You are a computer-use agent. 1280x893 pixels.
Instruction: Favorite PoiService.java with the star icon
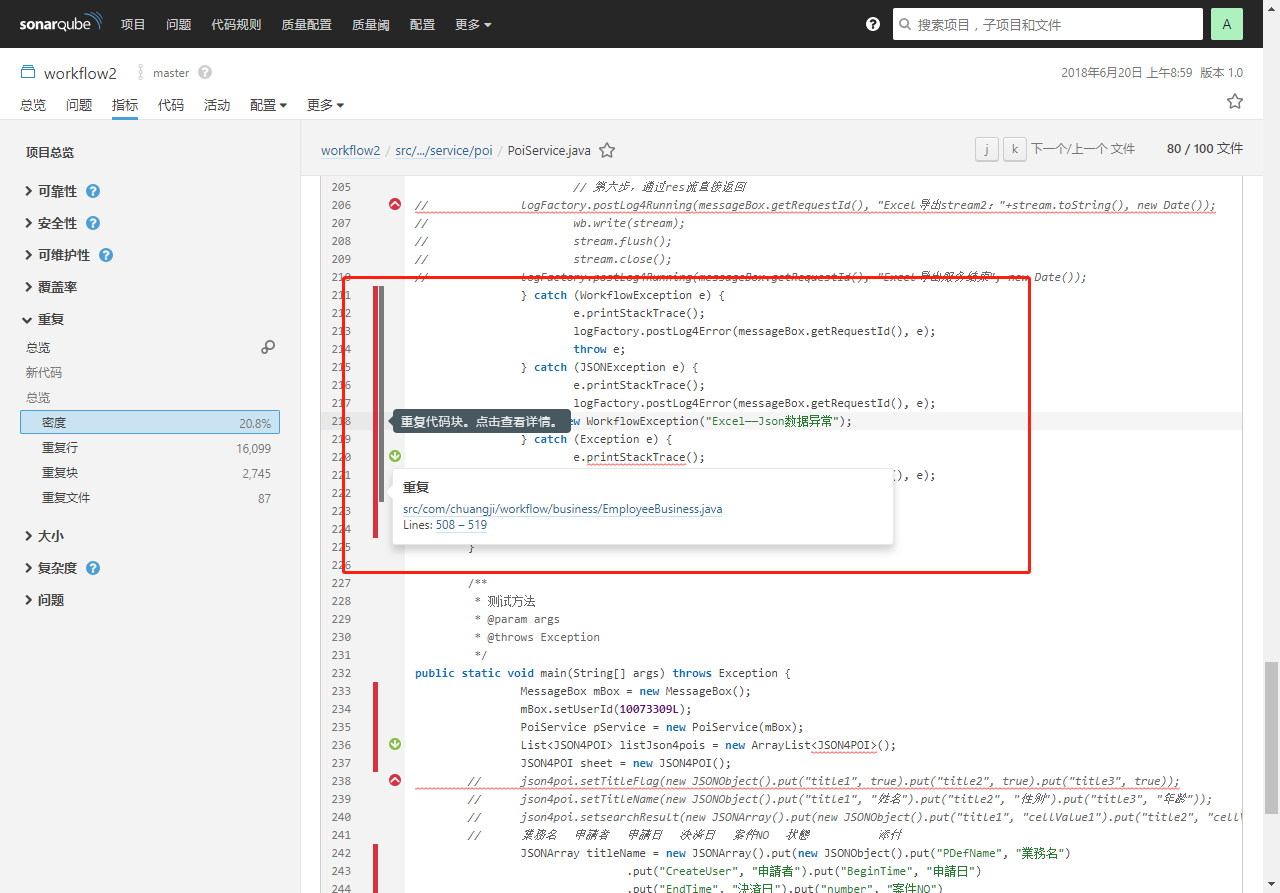(607, 151)
